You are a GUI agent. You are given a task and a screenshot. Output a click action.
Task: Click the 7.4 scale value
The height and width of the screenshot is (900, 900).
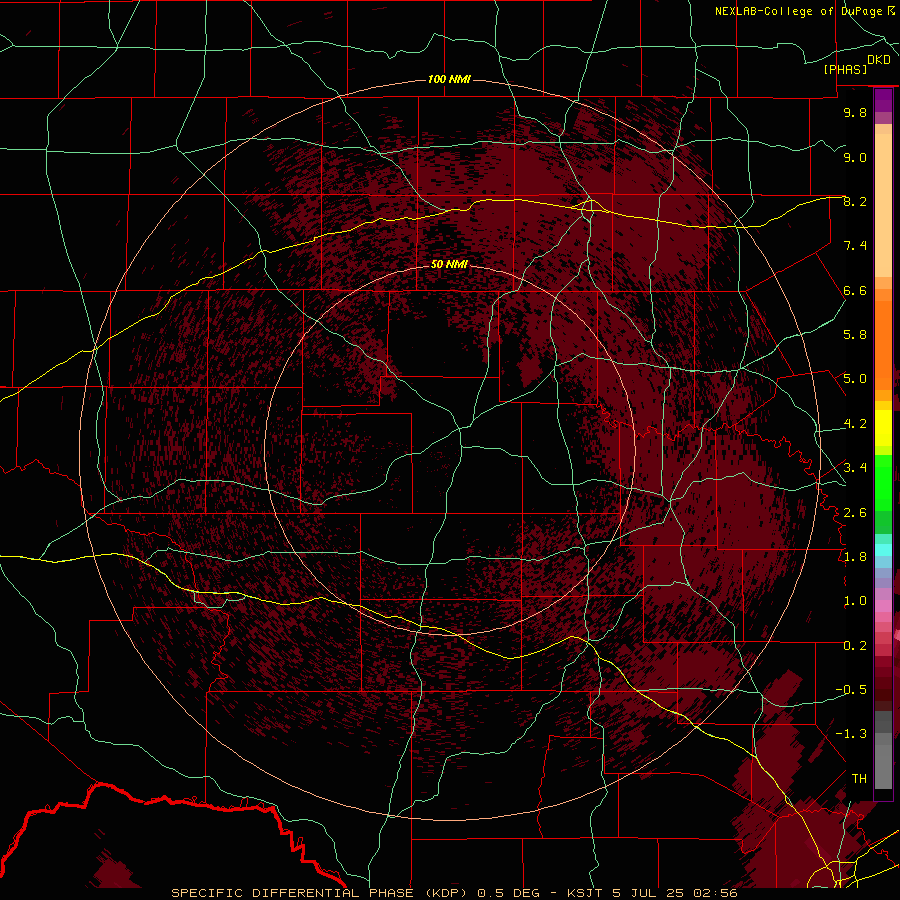click(x=855, y=246)
